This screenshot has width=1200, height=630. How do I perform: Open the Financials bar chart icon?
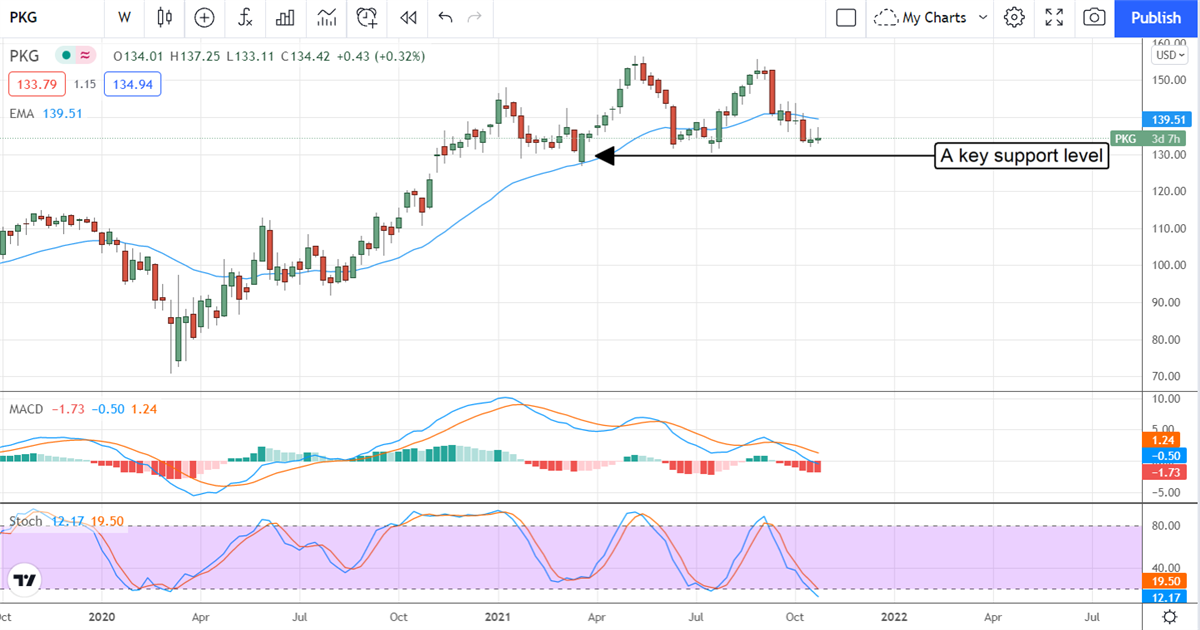[285, 17]
